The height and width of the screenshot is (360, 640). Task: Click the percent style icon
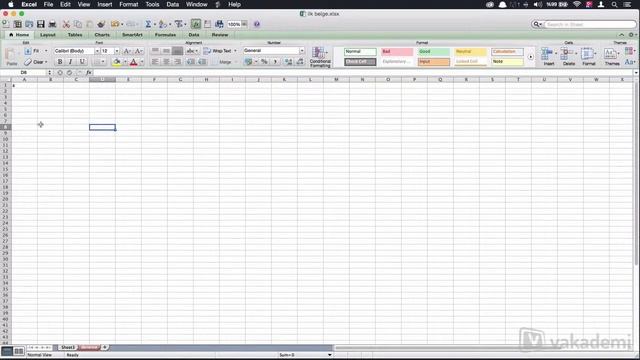pyautogui.click(x=264, y=62)
